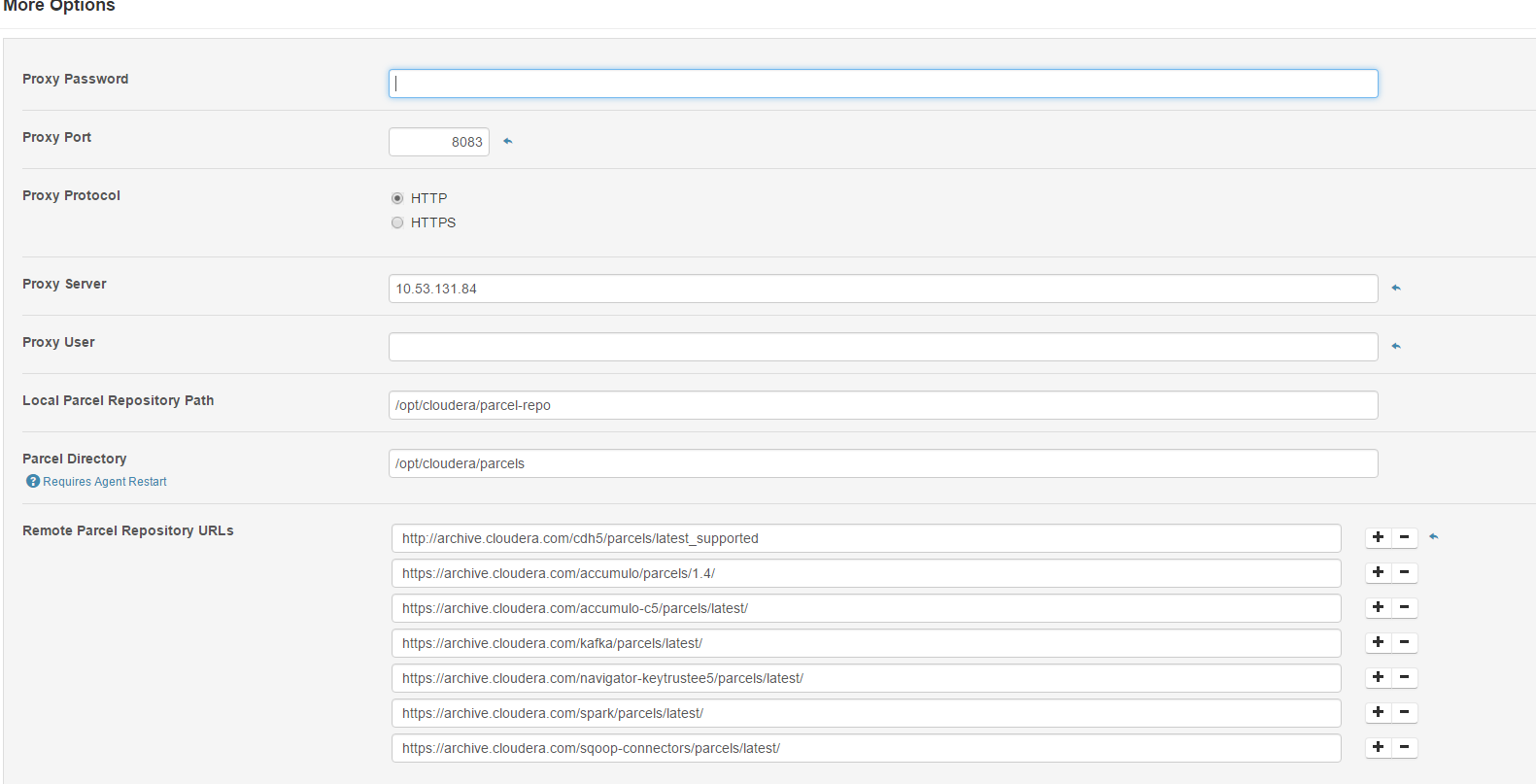Focus the Proxy Password field
Viewport: 1536px width, 784px height.
[x=883, y=84]
